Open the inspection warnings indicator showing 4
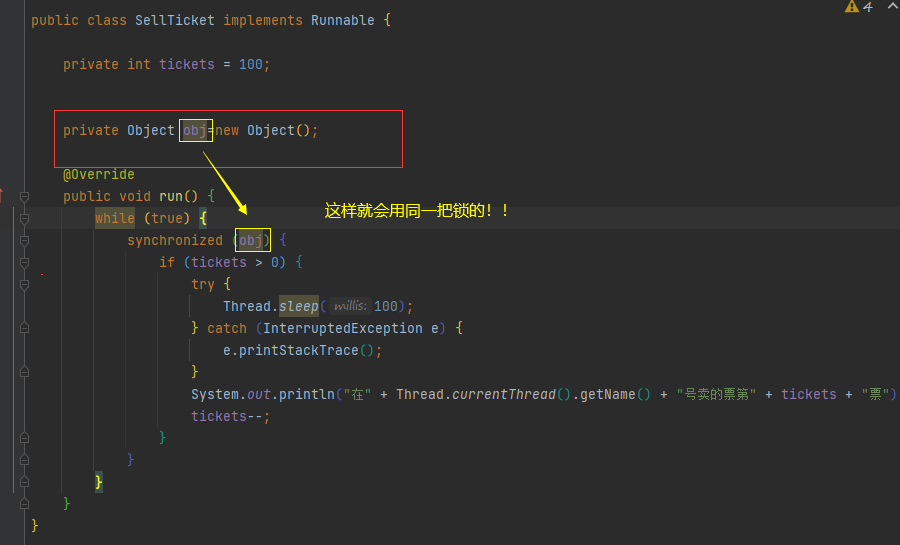This screenshot has height=545, width=900. click(x=859, y=6)
